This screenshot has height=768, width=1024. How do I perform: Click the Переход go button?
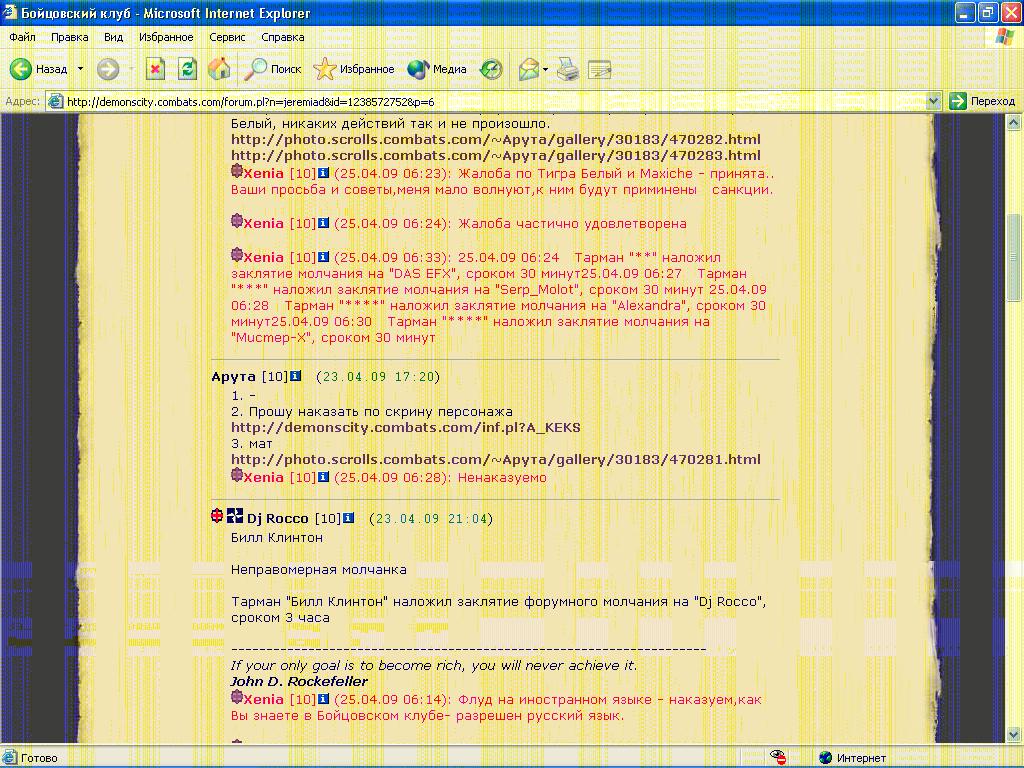tap(982, 101)
